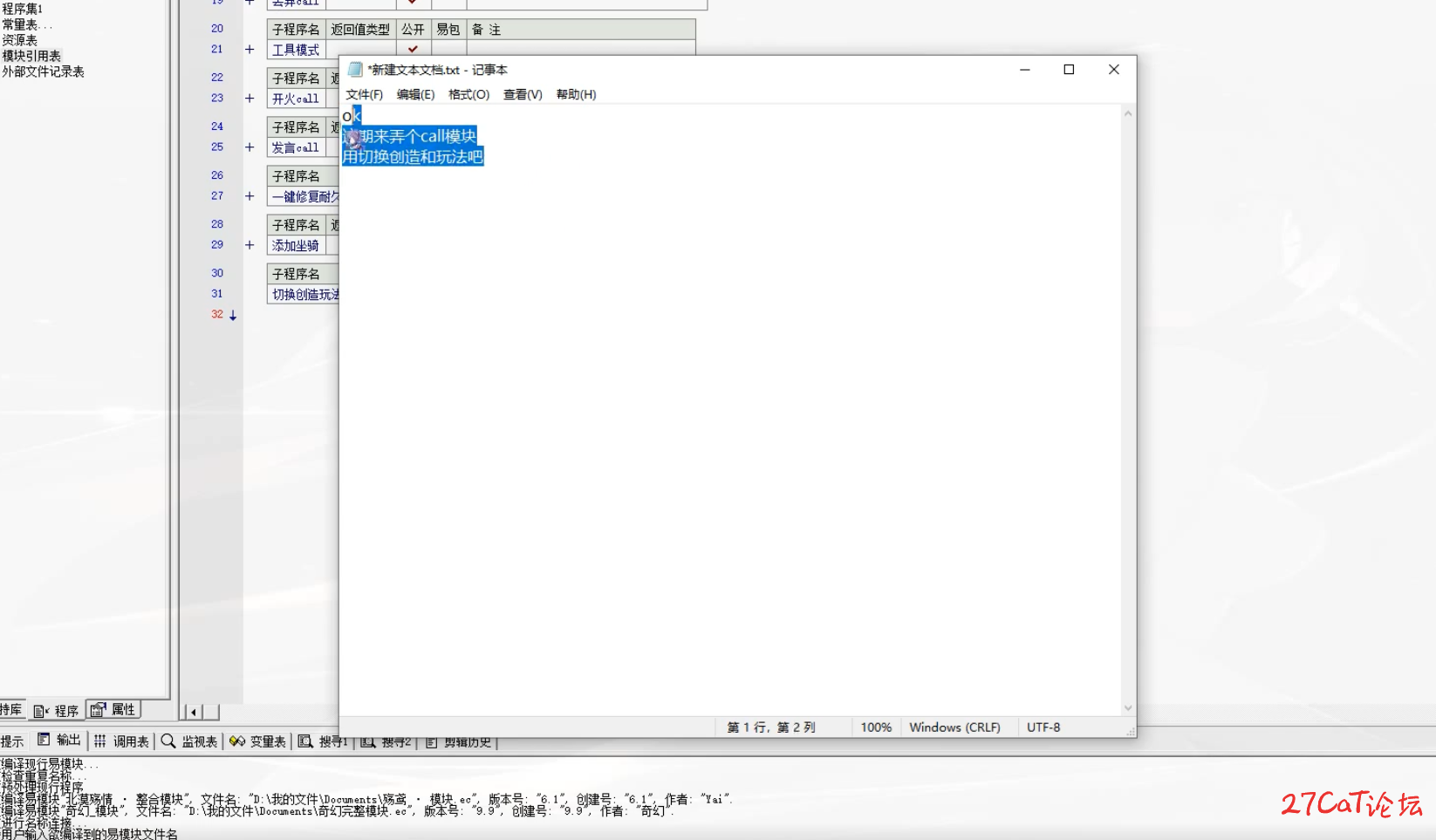Click the first text line 'ok' in Notepad
Image resolution: width=1436 pixels, height=840 pixels.
351,116
